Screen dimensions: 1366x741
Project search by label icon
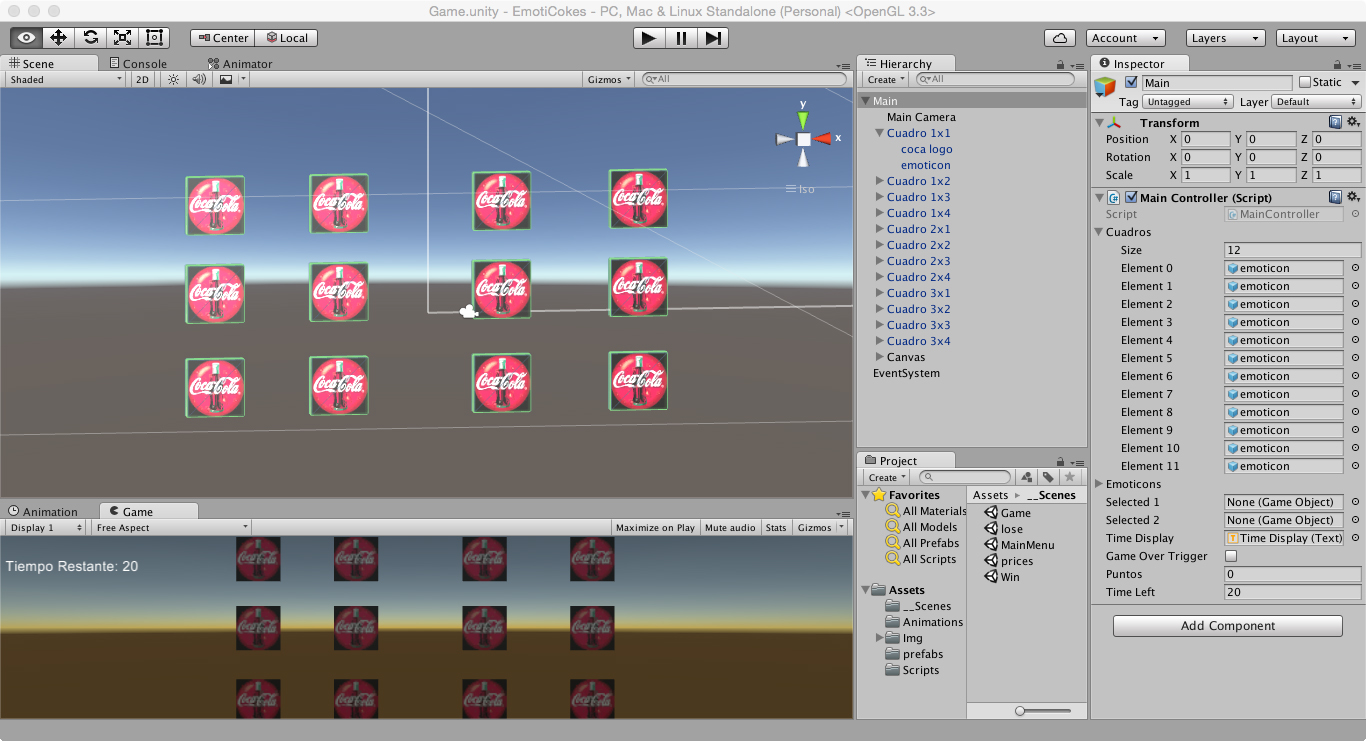point(1048,477)
